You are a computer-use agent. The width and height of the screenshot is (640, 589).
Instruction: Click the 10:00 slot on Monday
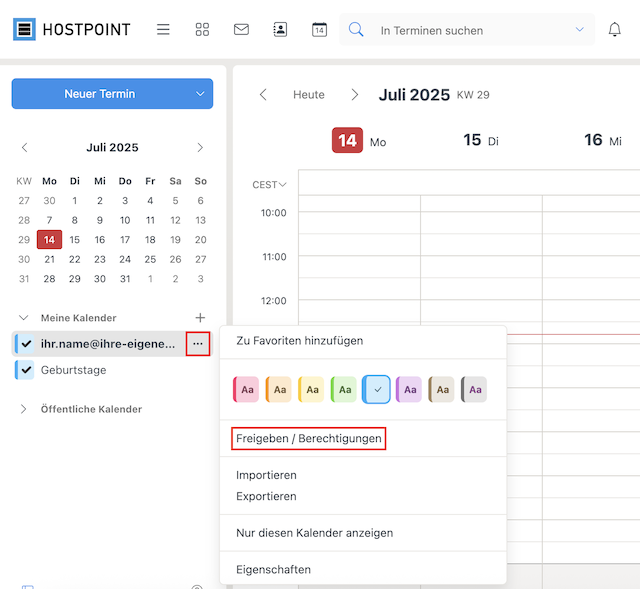(x=360, y=222)
